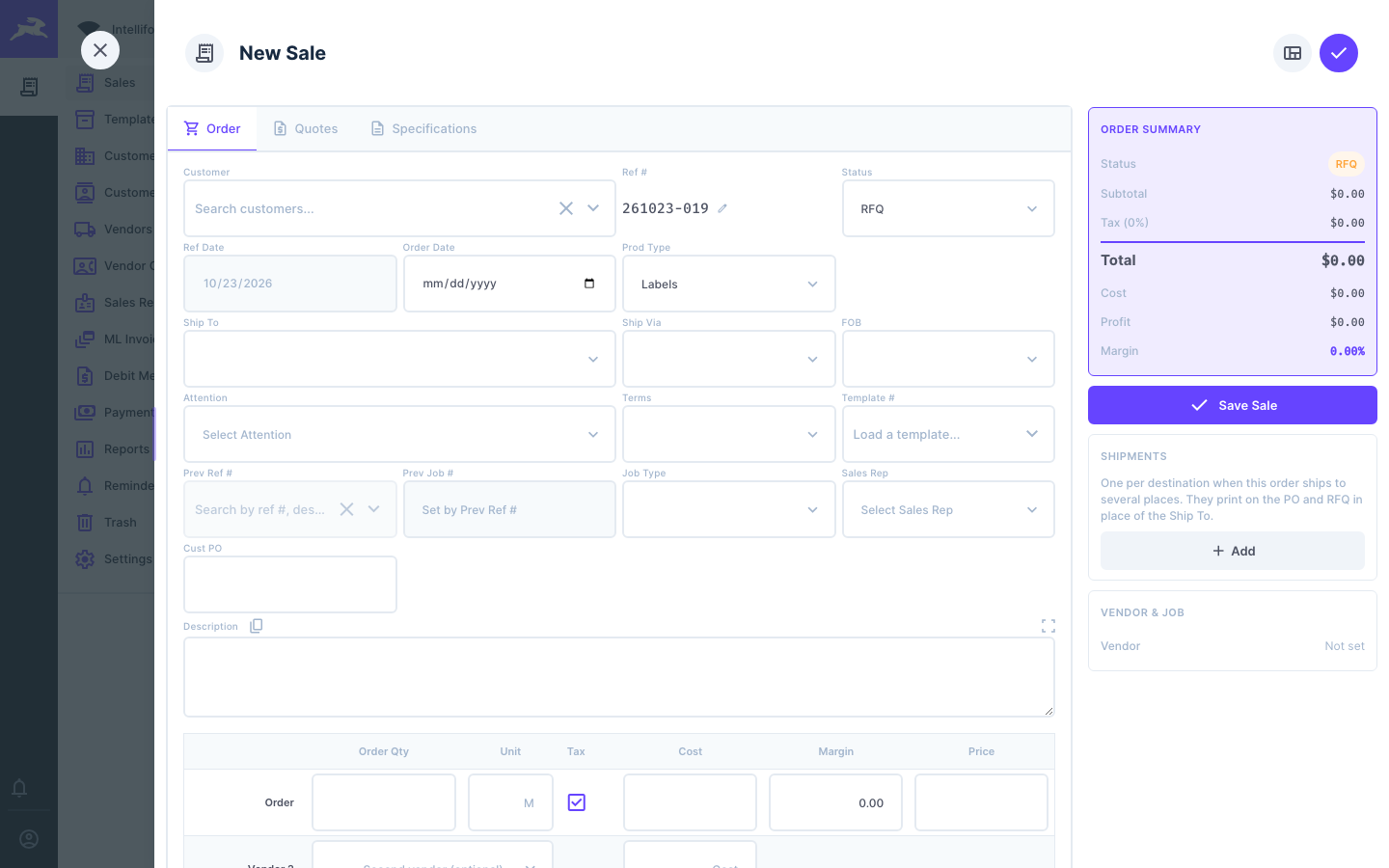Switch to the Quotes tab

306,129
